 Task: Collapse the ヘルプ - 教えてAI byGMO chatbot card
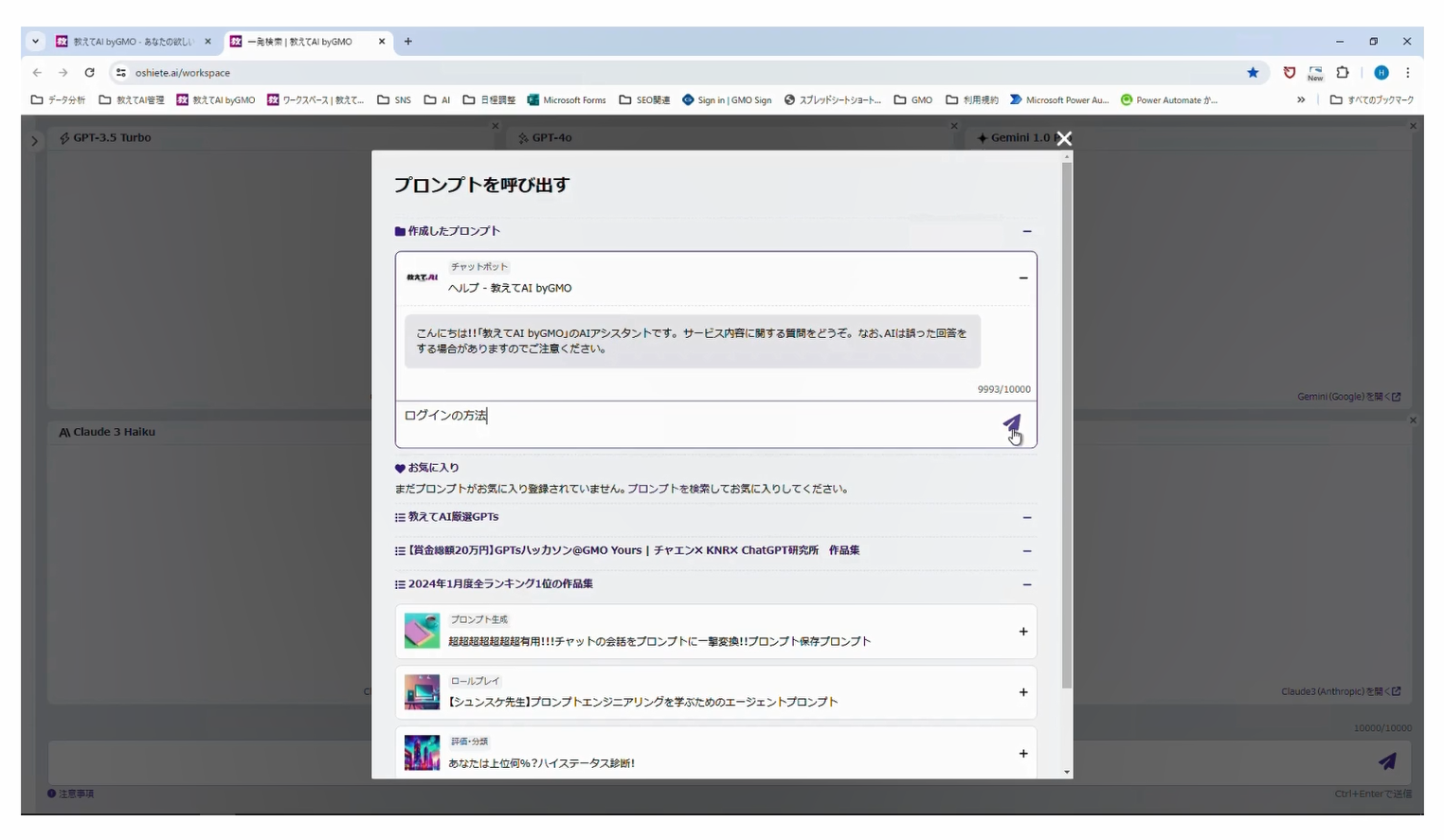click(1023, 278)
